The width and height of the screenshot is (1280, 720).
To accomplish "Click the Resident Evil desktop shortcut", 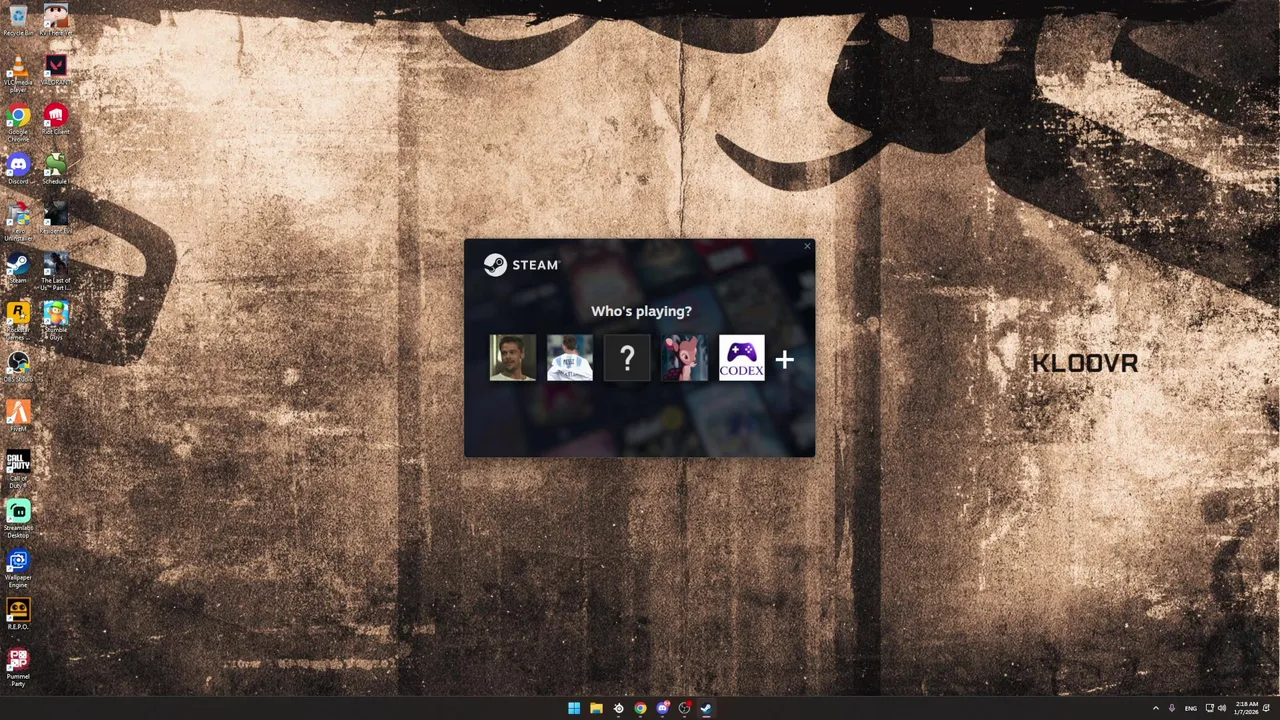I will 56,218.
